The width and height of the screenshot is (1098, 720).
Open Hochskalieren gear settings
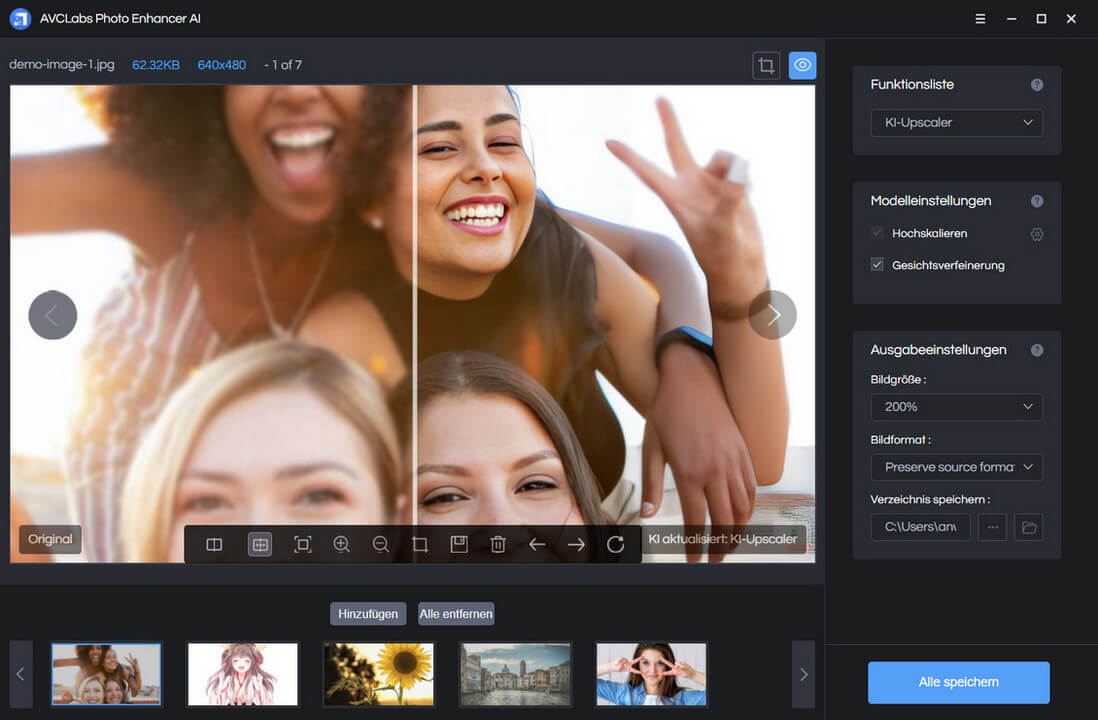[x=1037, y=234]
